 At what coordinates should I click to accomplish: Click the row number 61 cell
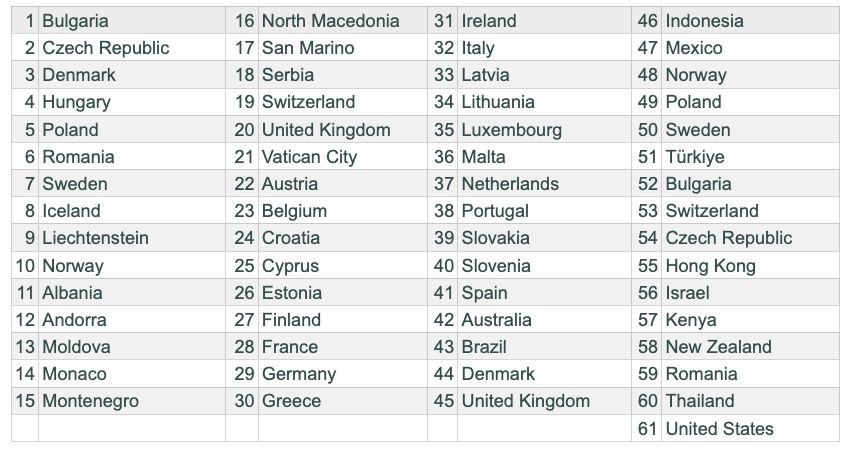click(648, 429)
